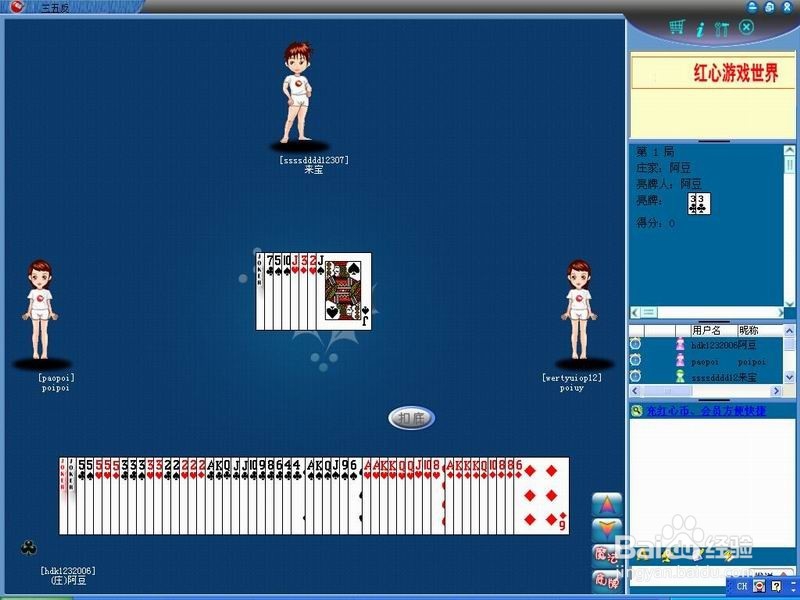This screenshot has height=600, width=800.
Task: Select the King of spades in hand
Action: tap(319, 495)
